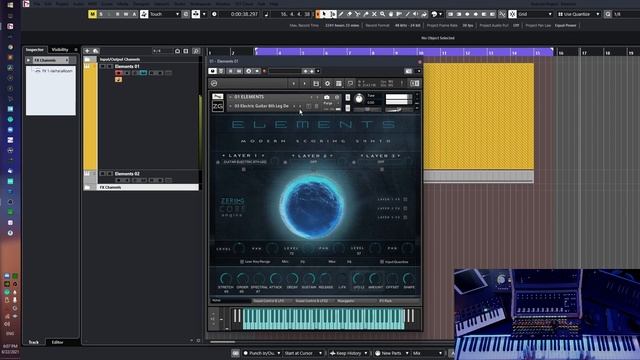Open the Start at Cursor dropdown
This screenshot has width=640, height=360.
pyautogui.click(x=303, y=353)
